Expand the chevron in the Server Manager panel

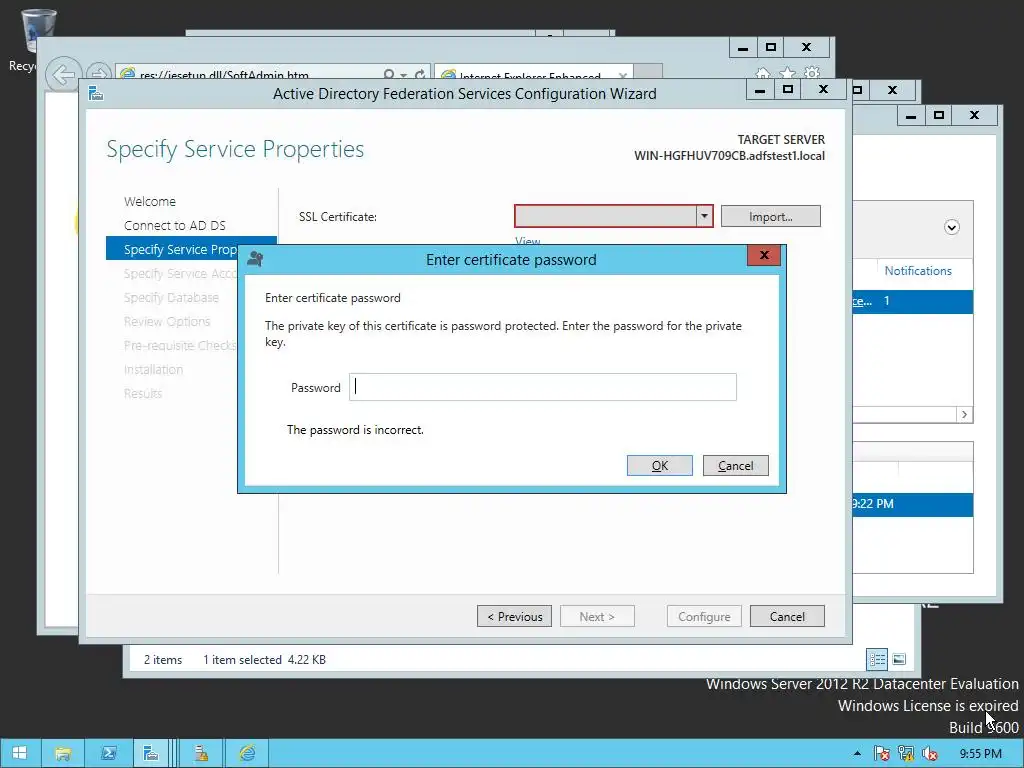point(952,227)
